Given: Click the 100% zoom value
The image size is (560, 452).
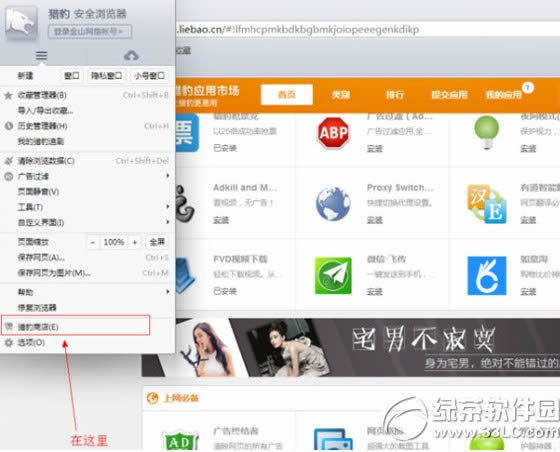Looking at the screenshot, I should [114, 242].
